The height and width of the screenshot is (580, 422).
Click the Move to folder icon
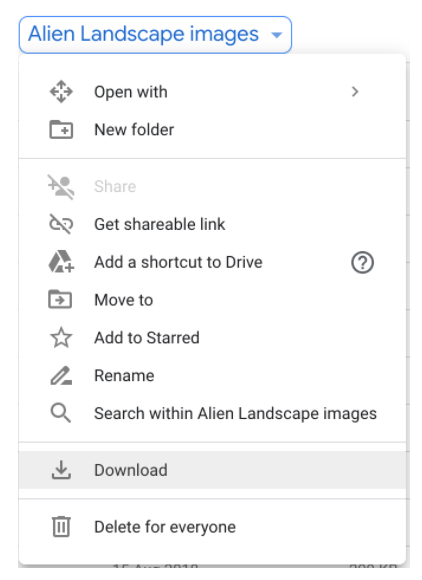(60, 300)
